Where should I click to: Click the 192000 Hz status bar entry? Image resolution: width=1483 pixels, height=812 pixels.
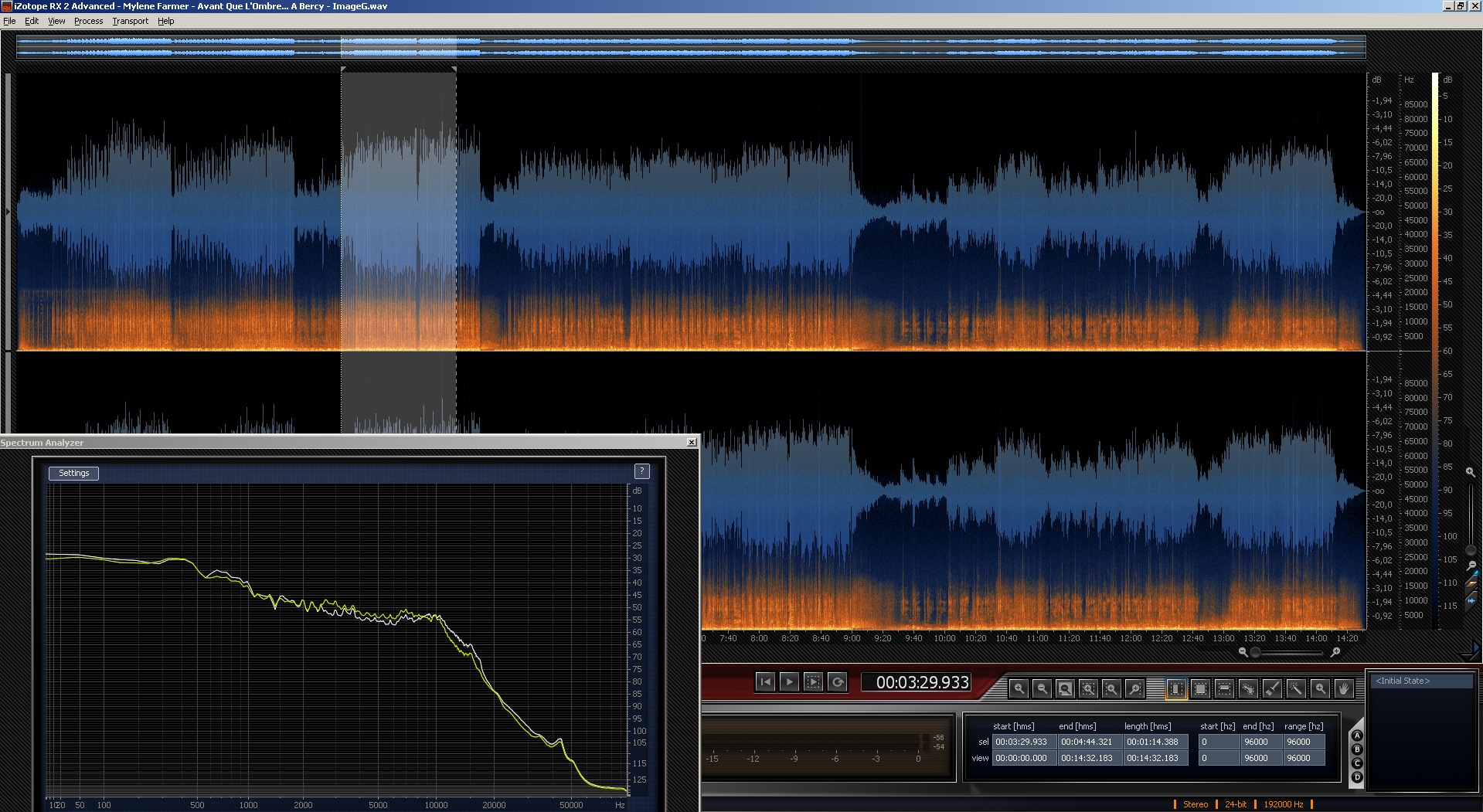pyautogui.click(x=1283, y=804)
